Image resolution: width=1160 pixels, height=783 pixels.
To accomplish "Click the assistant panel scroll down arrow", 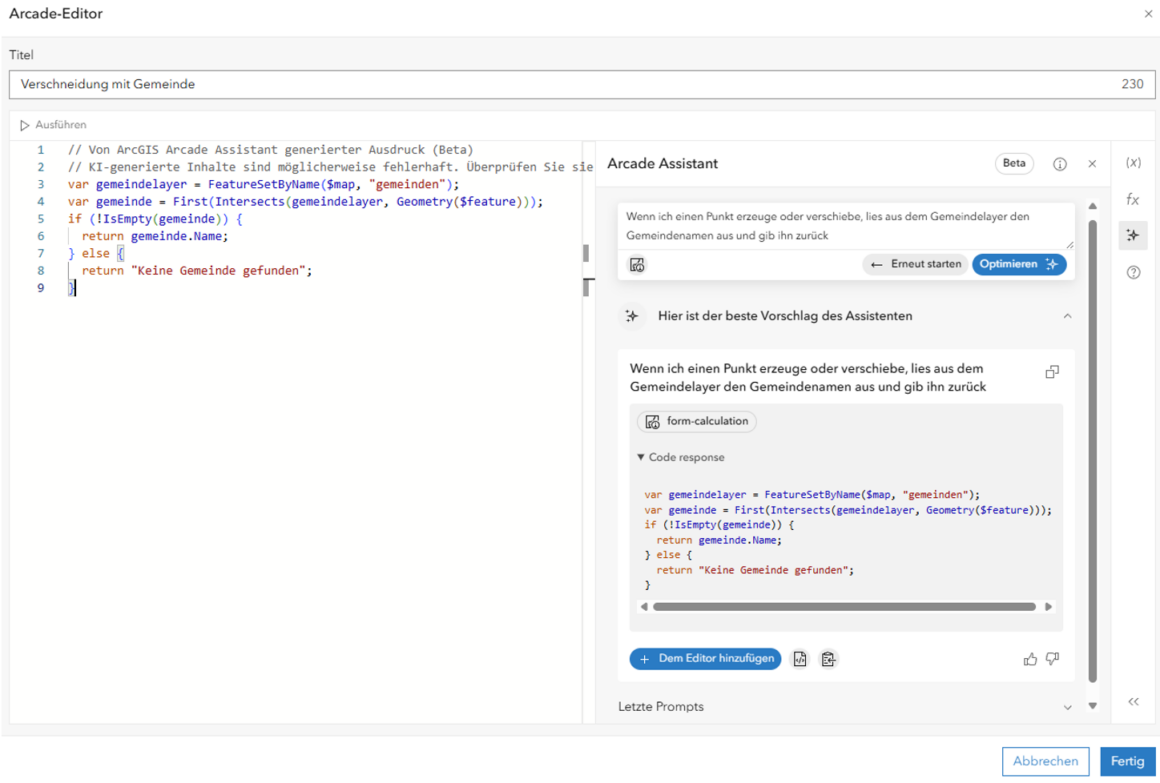I will [1093, 706].
